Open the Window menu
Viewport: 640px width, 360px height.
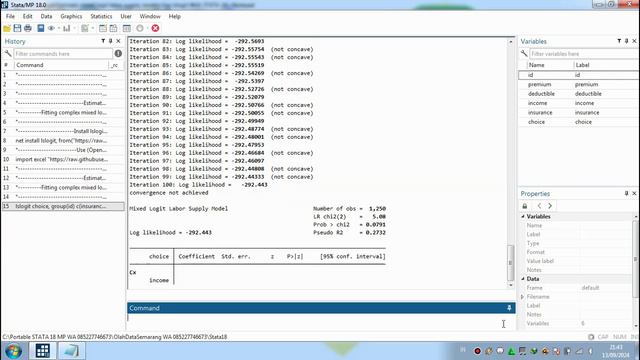(150, 16)
